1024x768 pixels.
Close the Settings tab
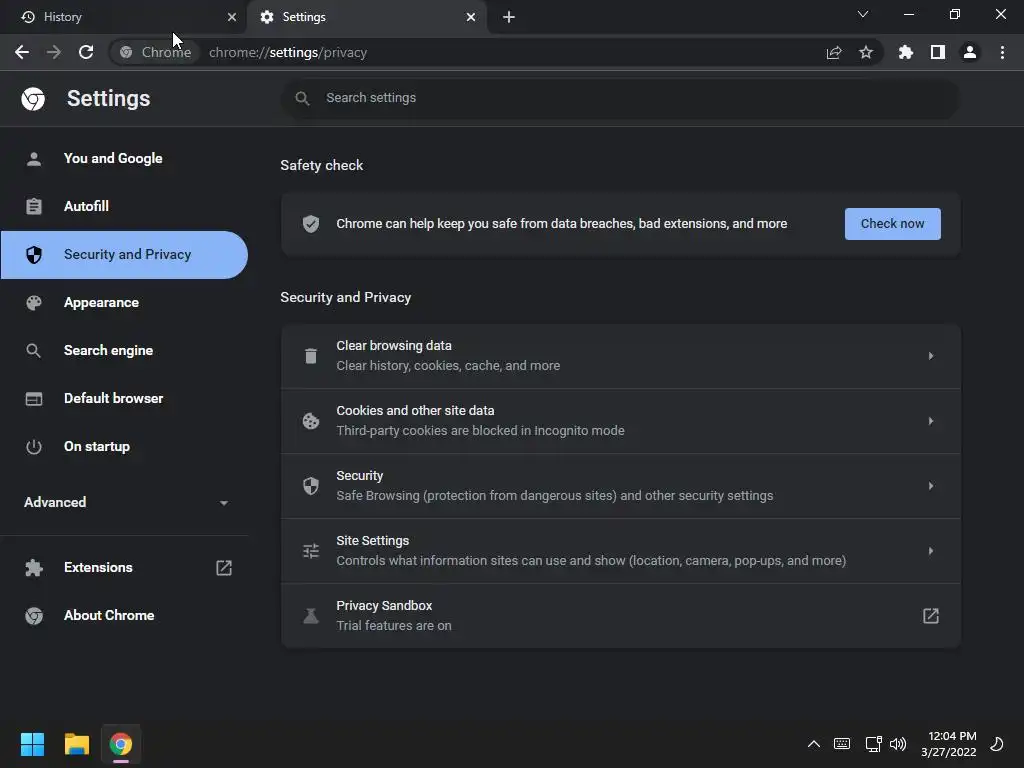471,17
